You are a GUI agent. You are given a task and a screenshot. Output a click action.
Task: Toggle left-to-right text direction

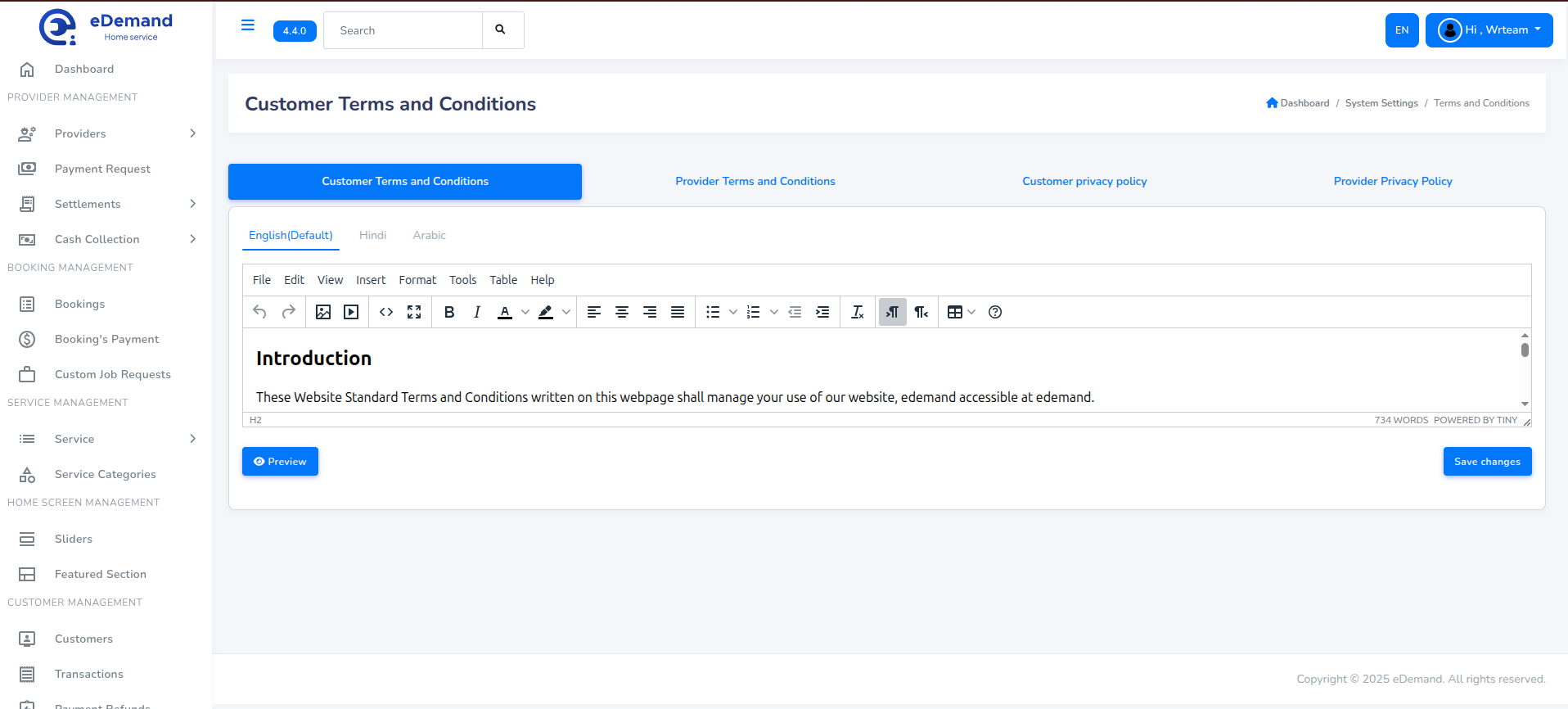[x=893, y=312]
